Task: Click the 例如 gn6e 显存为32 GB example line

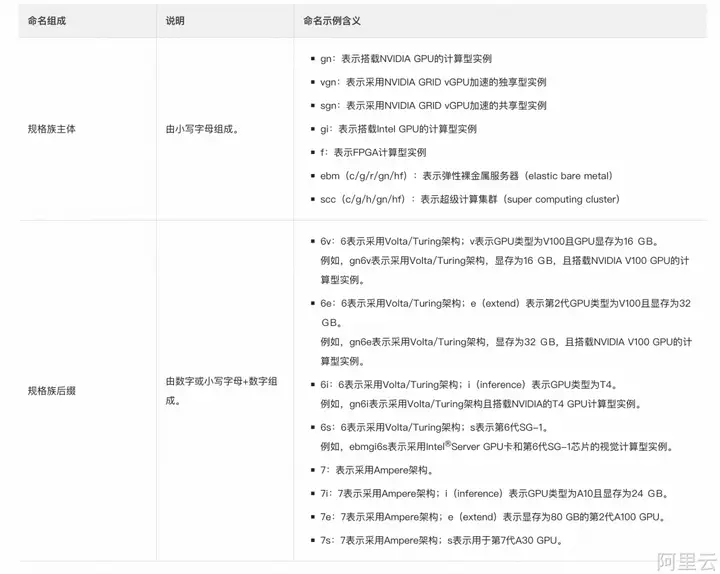Action: pyautogui.click(x=506, y=351)
